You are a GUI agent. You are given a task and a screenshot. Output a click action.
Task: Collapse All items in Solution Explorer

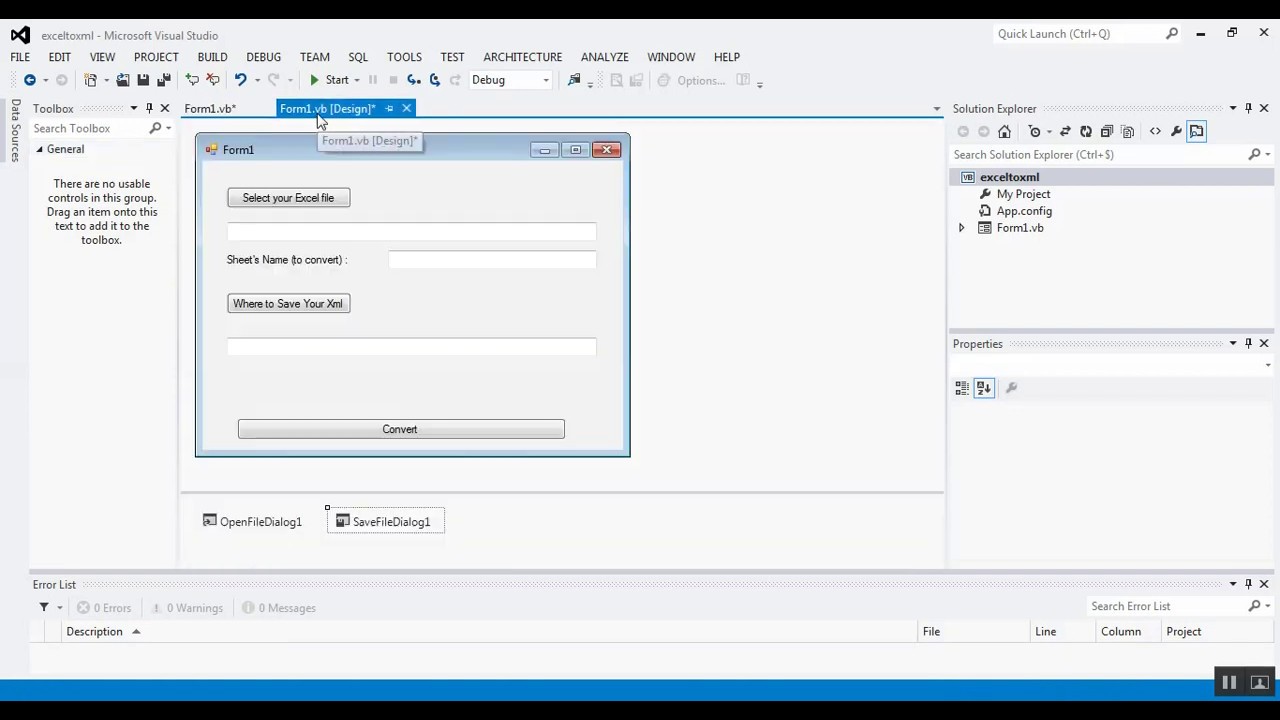1107,131
